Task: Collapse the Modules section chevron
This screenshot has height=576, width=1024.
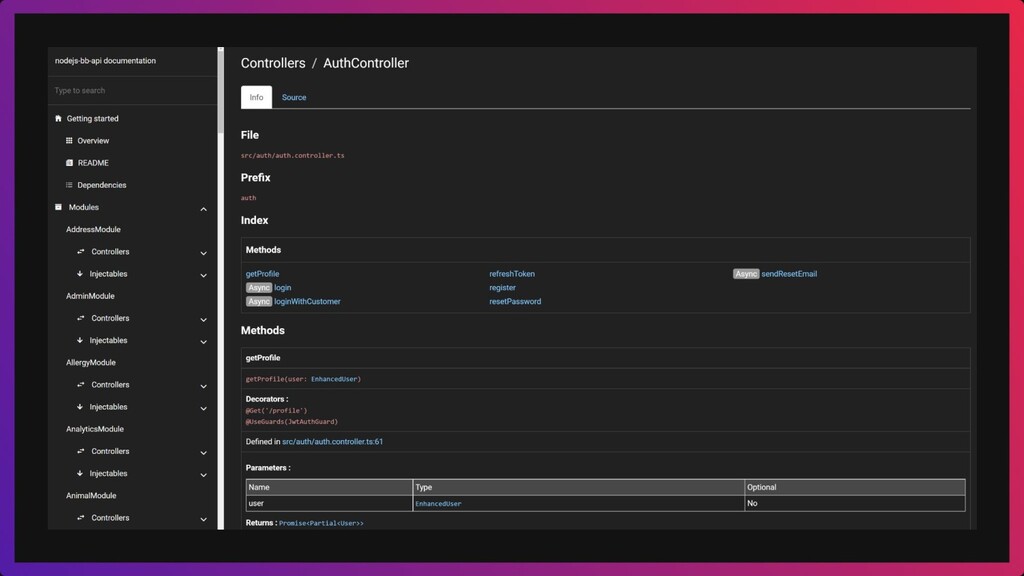Action: click(x=203, y=209)
